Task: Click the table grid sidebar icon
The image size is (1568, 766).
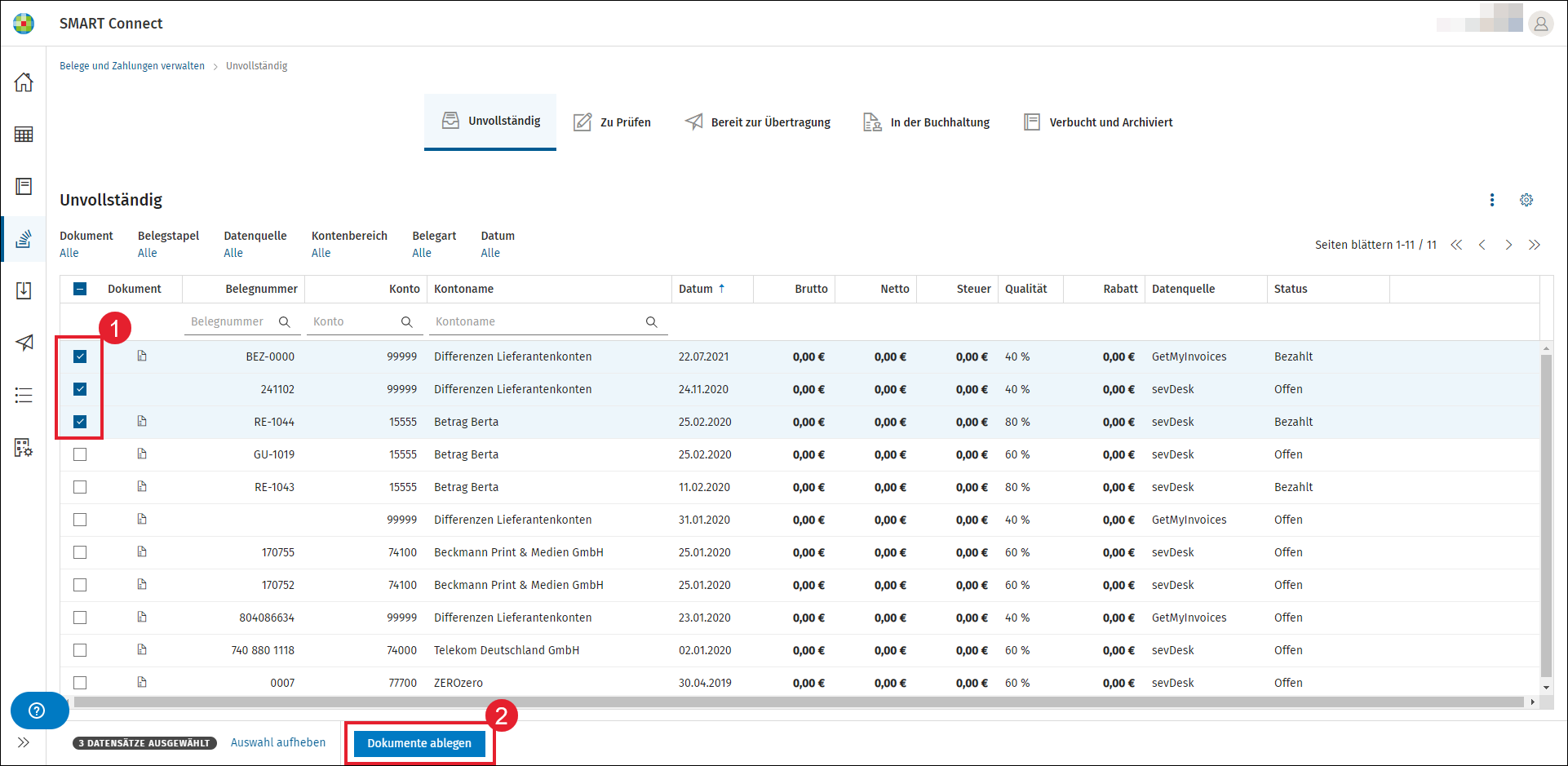Action: 24,135
